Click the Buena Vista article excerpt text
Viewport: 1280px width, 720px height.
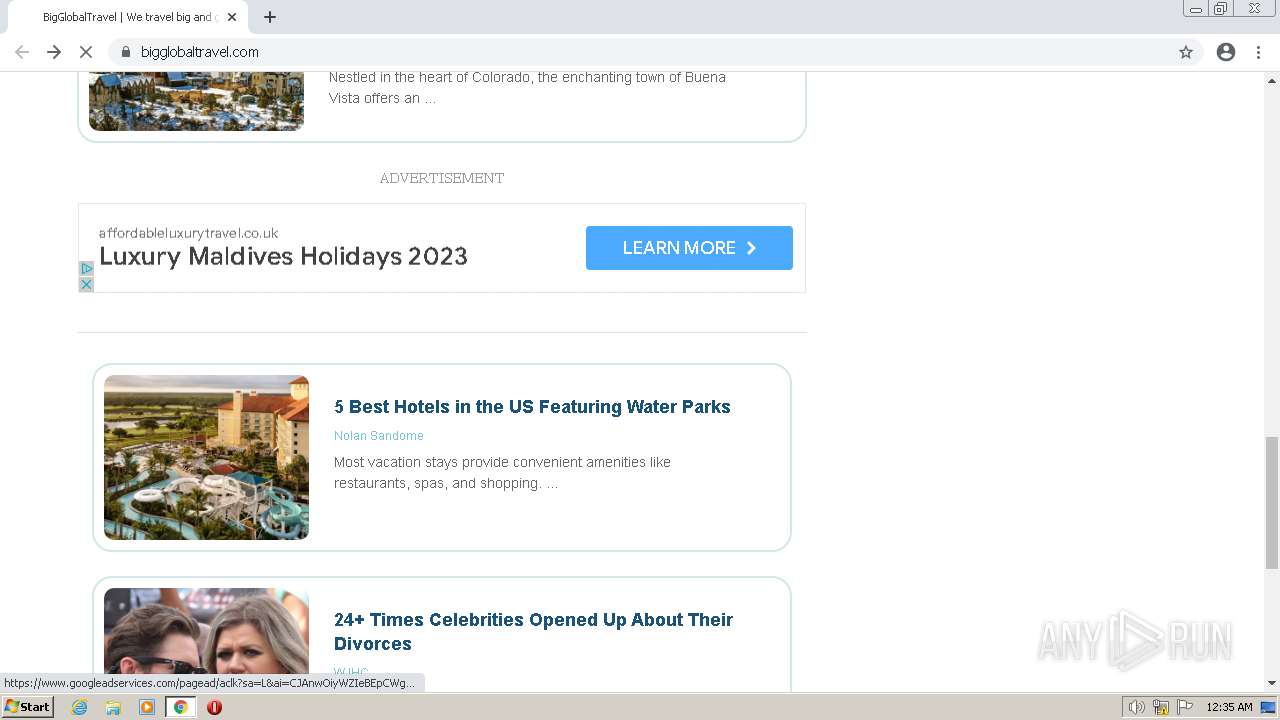tap(527, 88)
